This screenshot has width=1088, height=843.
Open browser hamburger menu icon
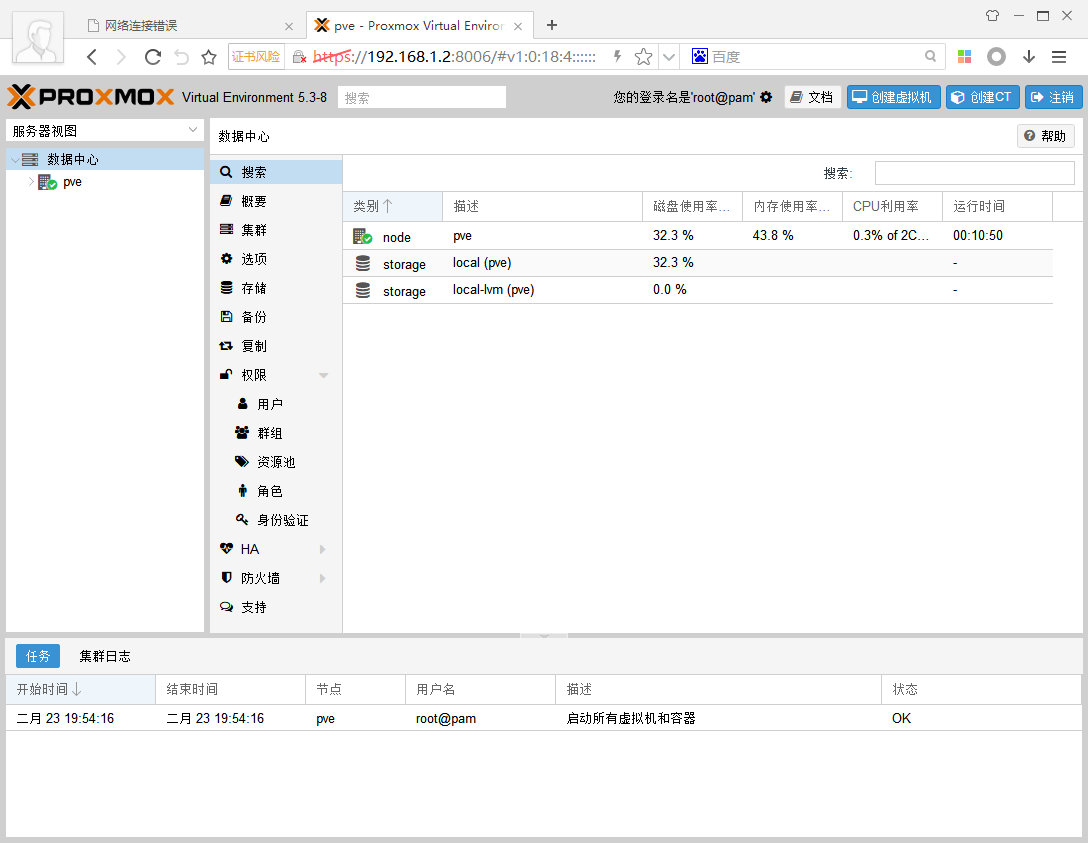pyautogui.click(x=1059, y=57)
